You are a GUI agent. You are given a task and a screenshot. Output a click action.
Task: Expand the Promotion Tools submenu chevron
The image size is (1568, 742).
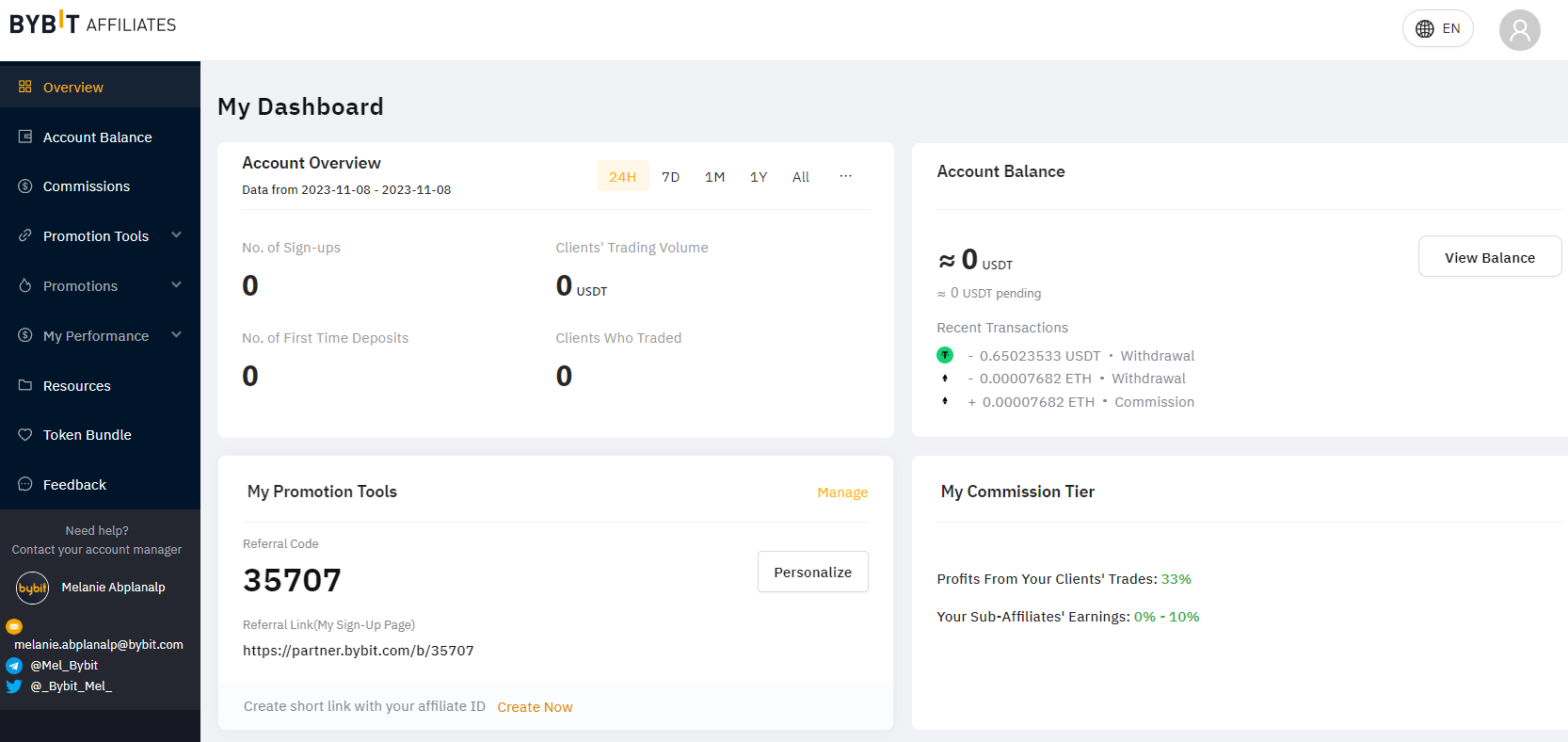click(176, 235)
